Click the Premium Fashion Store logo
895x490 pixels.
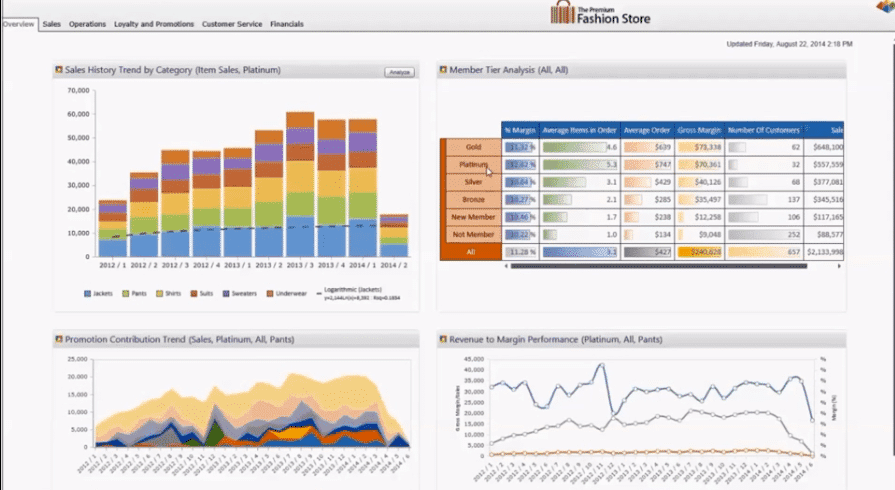[604, 13]
